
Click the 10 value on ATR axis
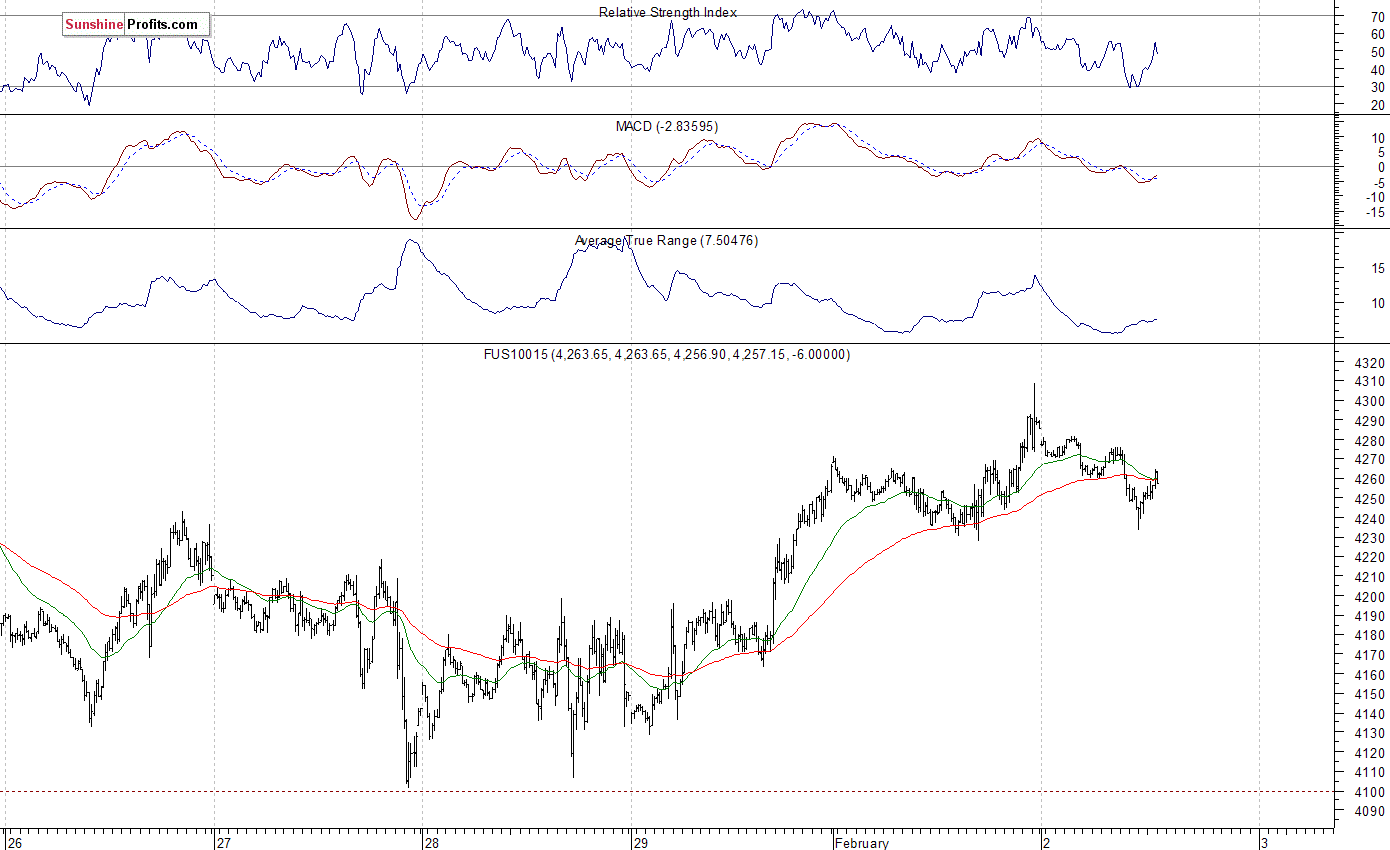(1377, 303)
